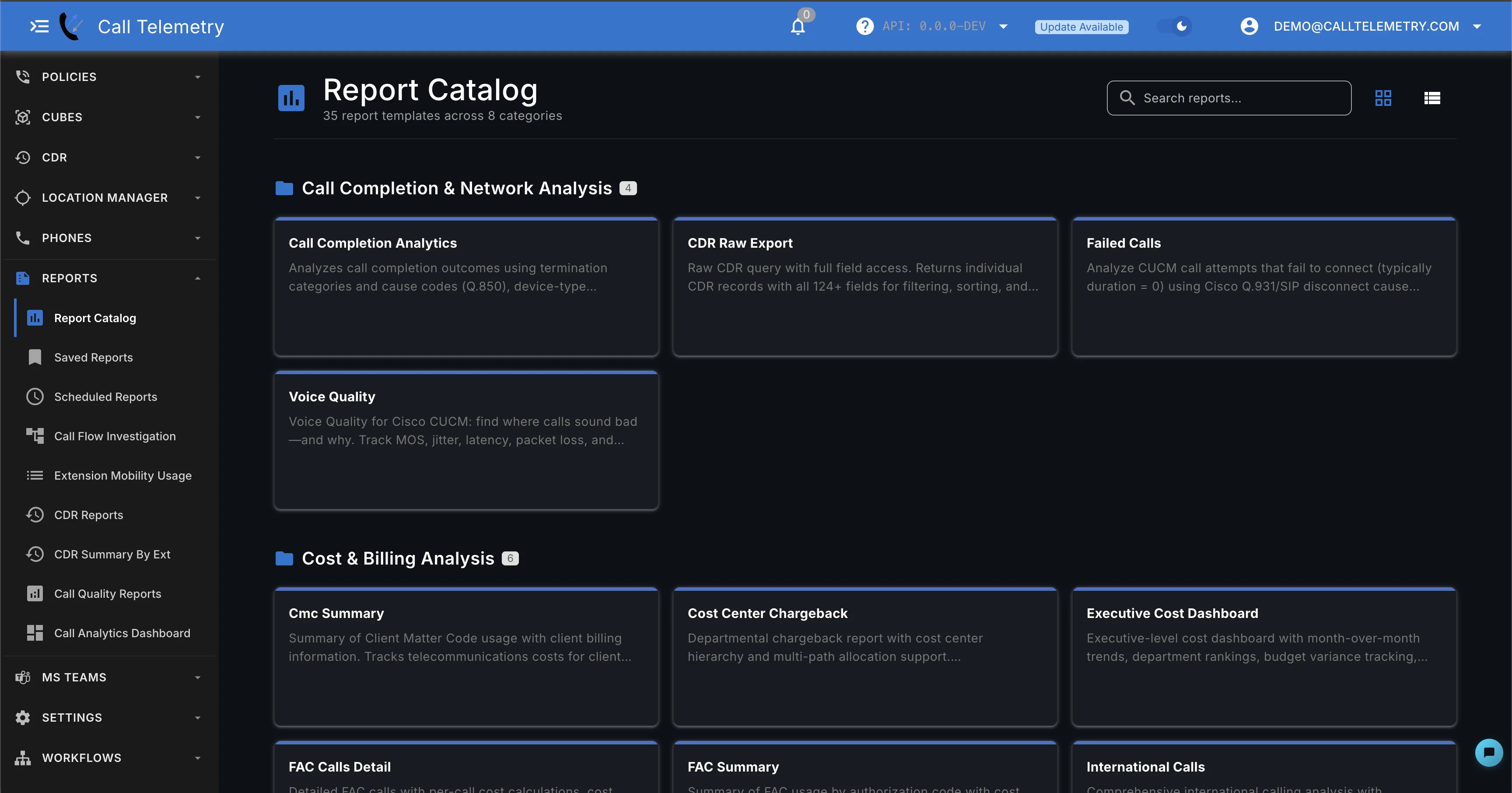Toggle the dark mode switch
The width and height of the screenshot is (1512, 793).
1174,26
